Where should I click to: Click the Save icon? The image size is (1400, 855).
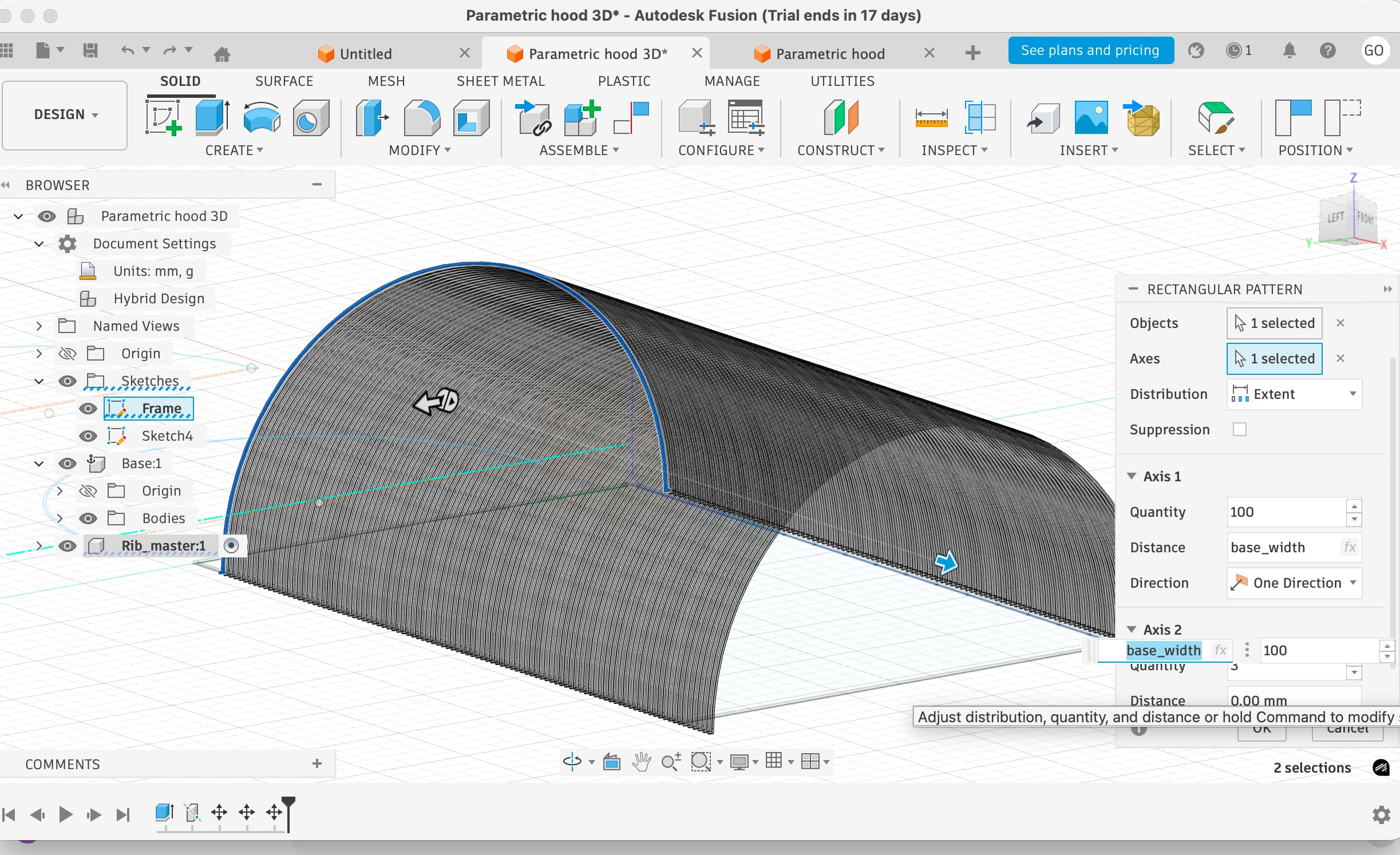point(90,51)
